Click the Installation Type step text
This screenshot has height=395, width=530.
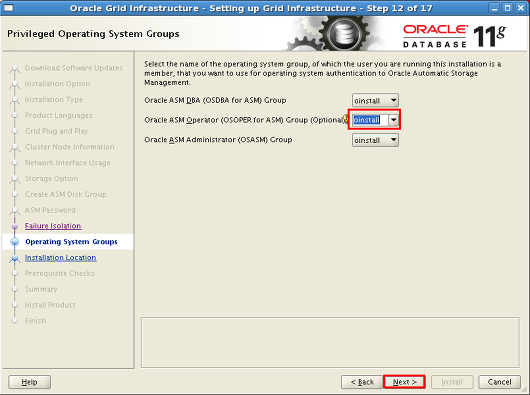point(54,99)
